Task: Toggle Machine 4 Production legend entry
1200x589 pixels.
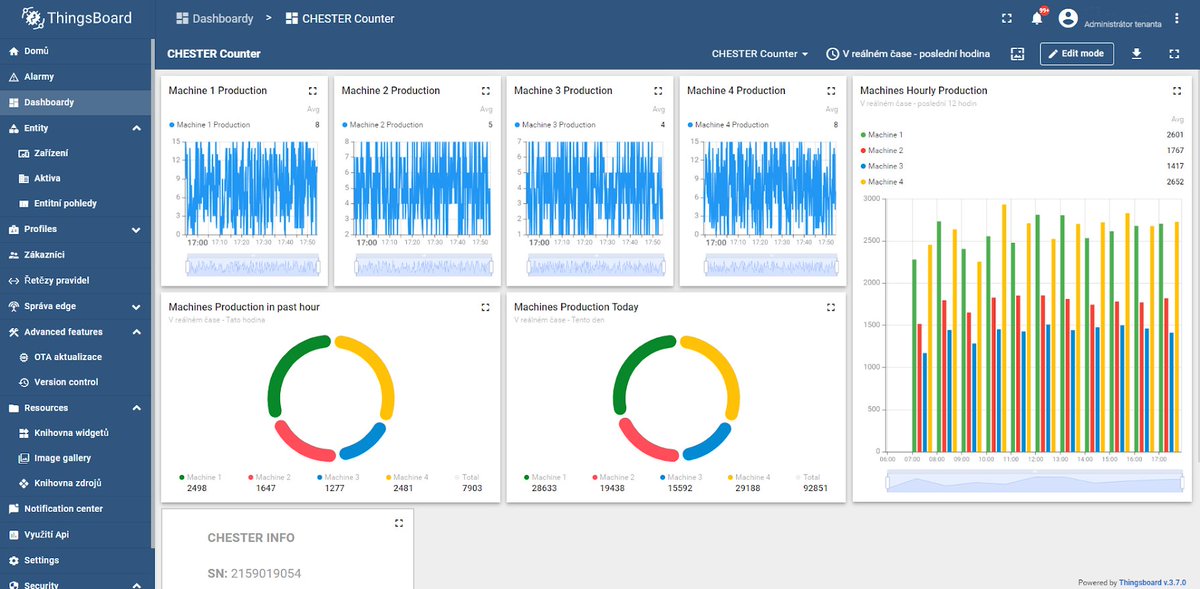Action: [x=728, y=125]
